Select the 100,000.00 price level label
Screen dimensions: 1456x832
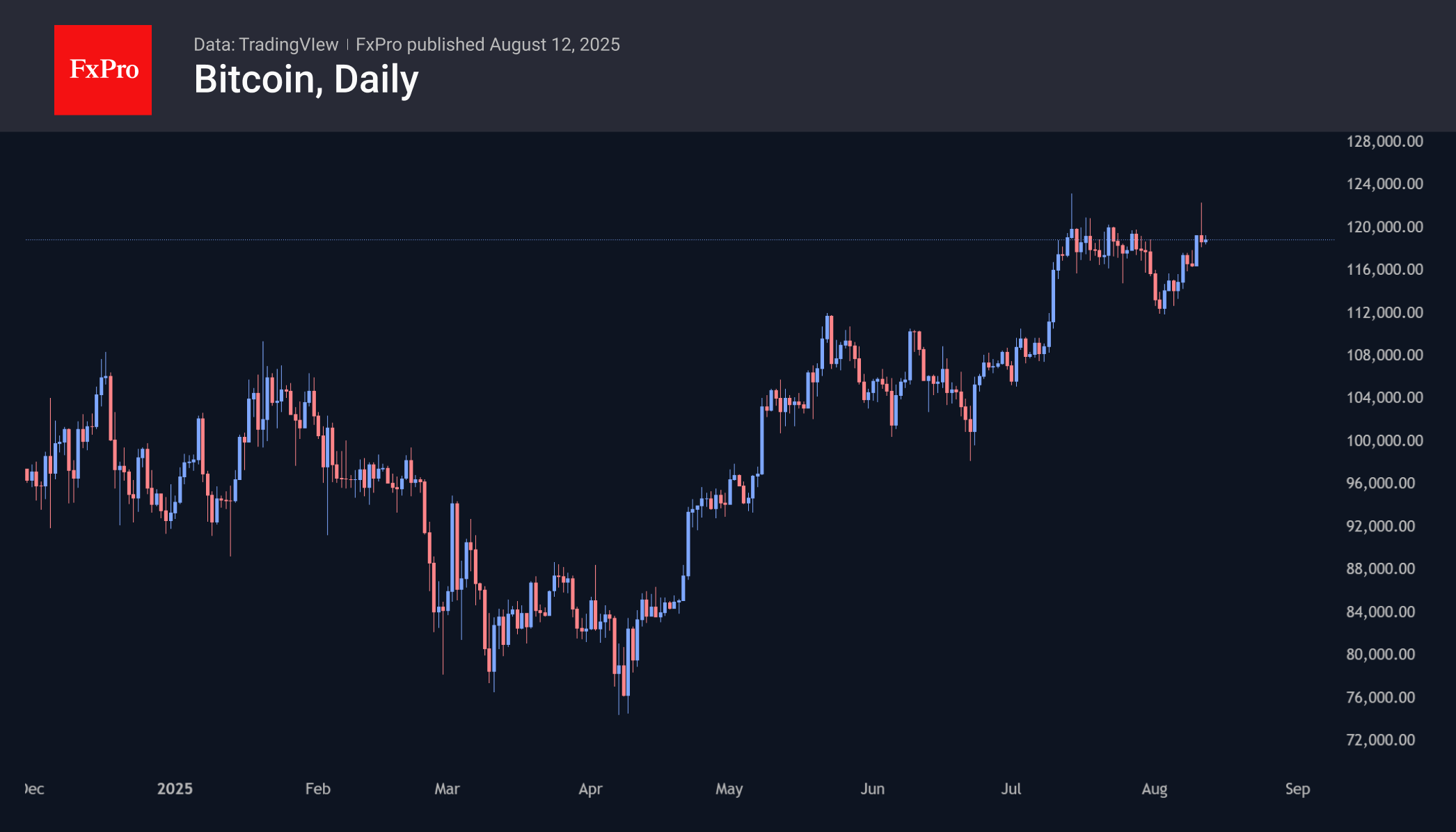click(1384, 440)
